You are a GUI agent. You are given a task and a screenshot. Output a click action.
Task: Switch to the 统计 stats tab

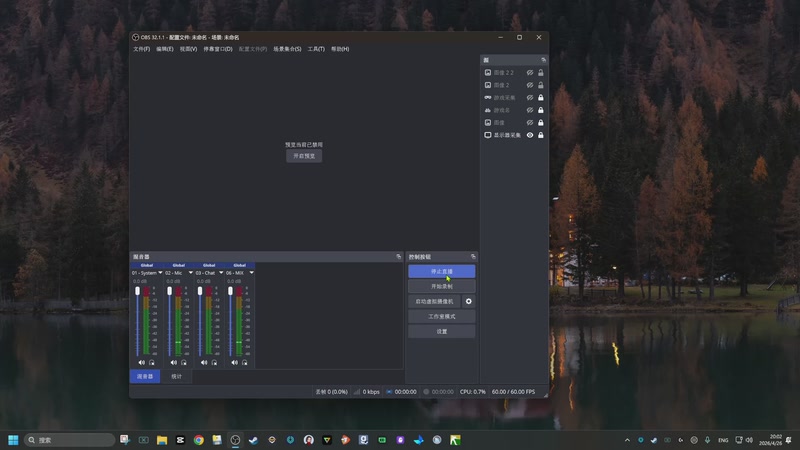click(176, 377)
